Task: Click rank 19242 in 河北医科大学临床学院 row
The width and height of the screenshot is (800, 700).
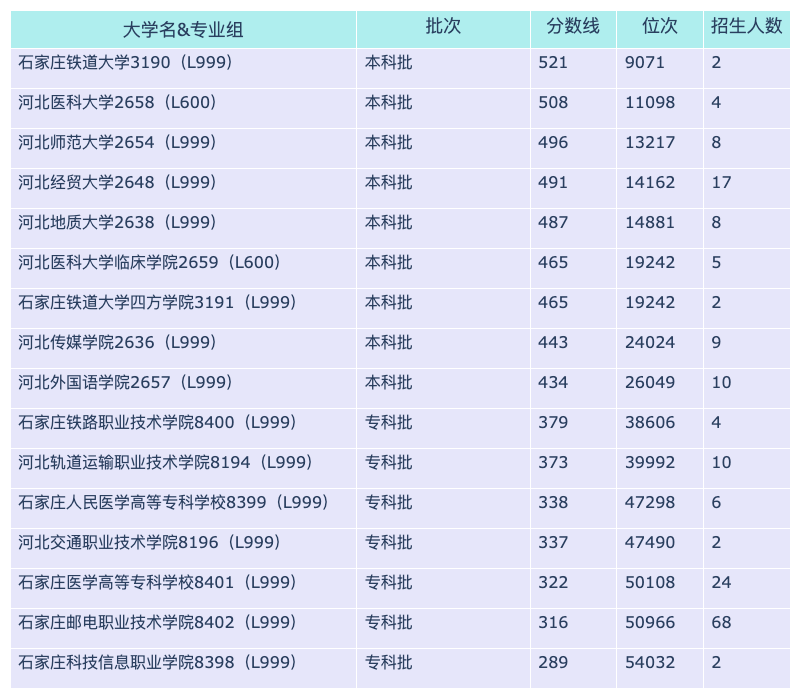Action: (650, 262)
